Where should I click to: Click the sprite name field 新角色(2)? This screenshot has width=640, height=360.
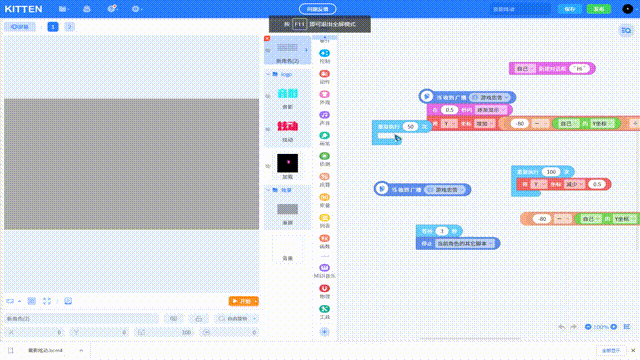[x=81, y=319]
